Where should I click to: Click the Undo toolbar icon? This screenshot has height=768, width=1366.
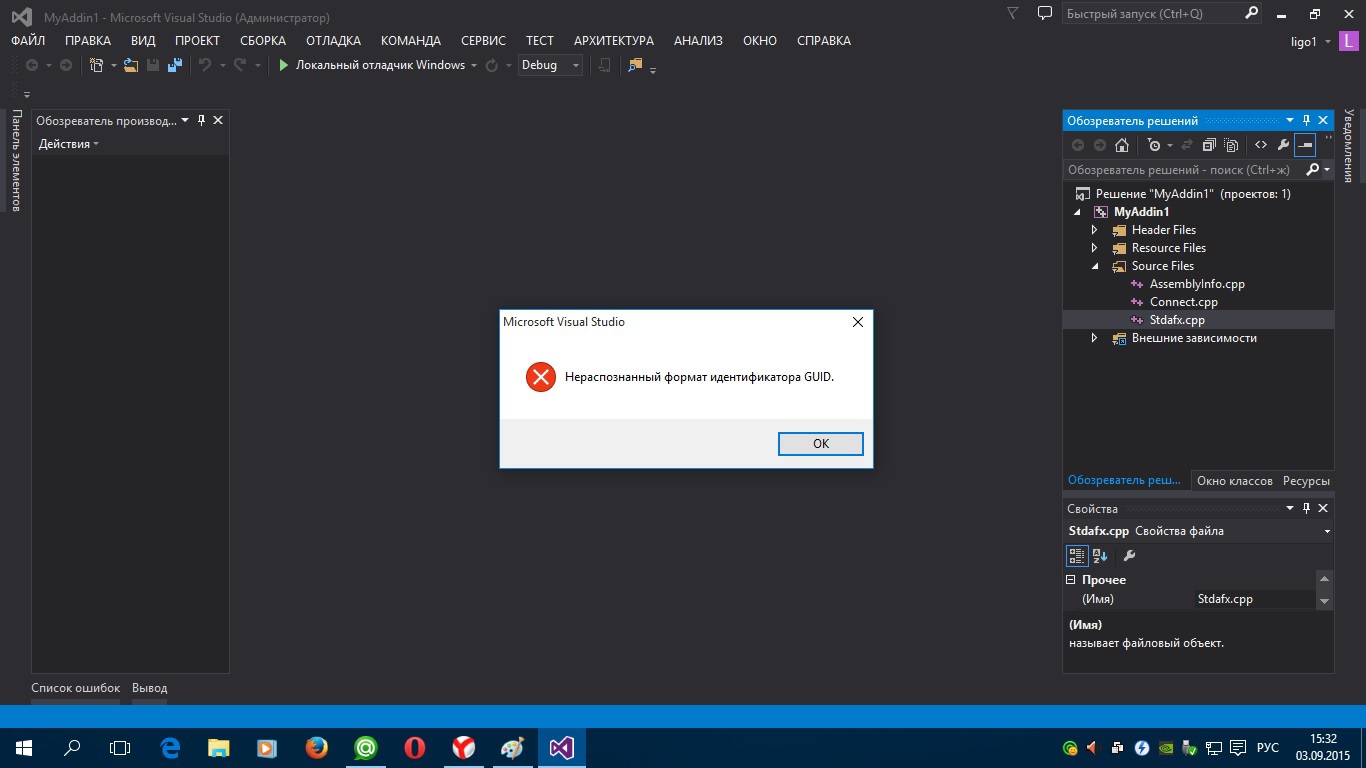205,65
